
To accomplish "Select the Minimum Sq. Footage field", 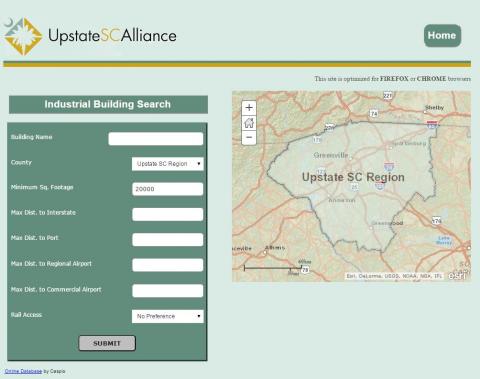I will 168,189.
